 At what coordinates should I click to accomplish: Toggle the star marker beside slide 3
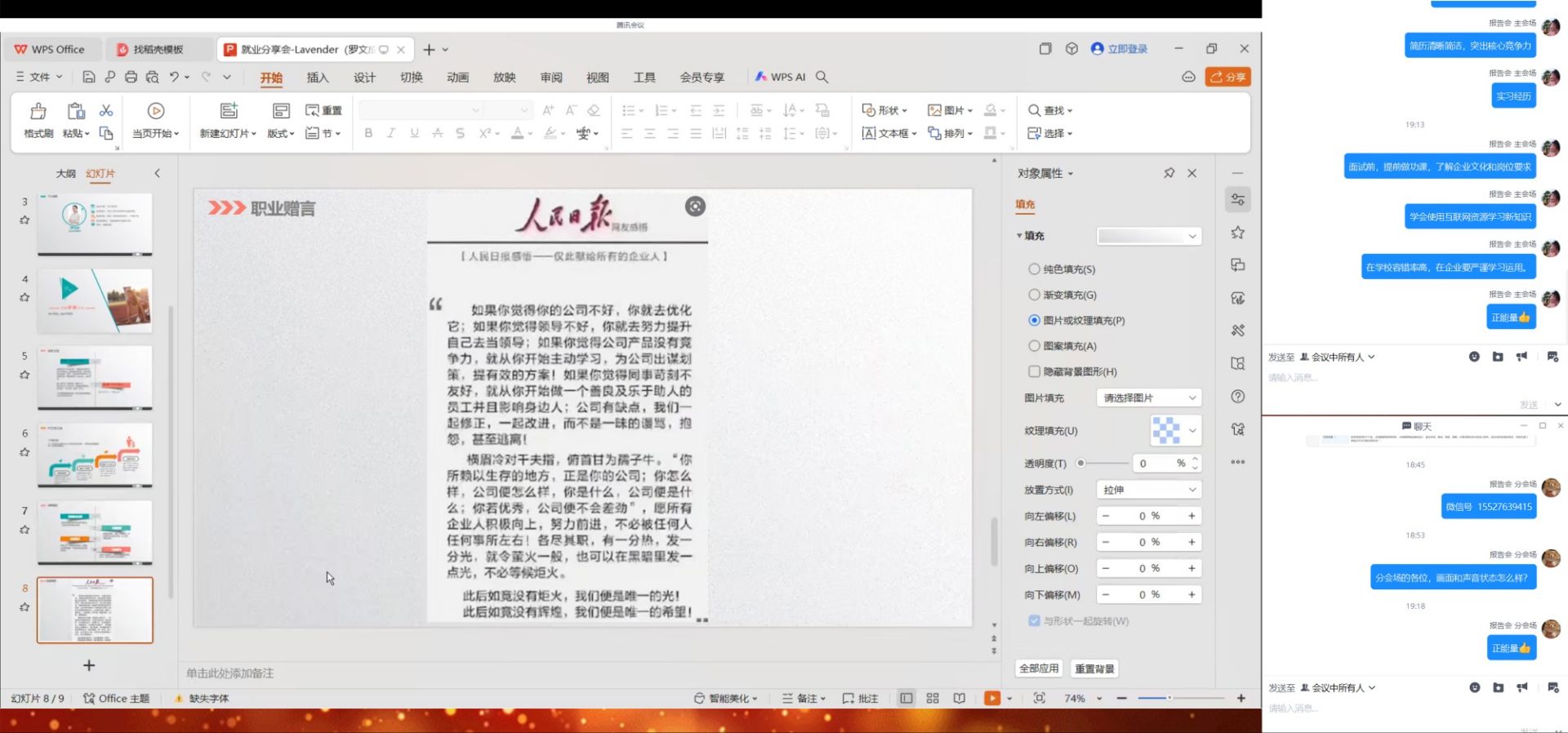coord(24,220)
